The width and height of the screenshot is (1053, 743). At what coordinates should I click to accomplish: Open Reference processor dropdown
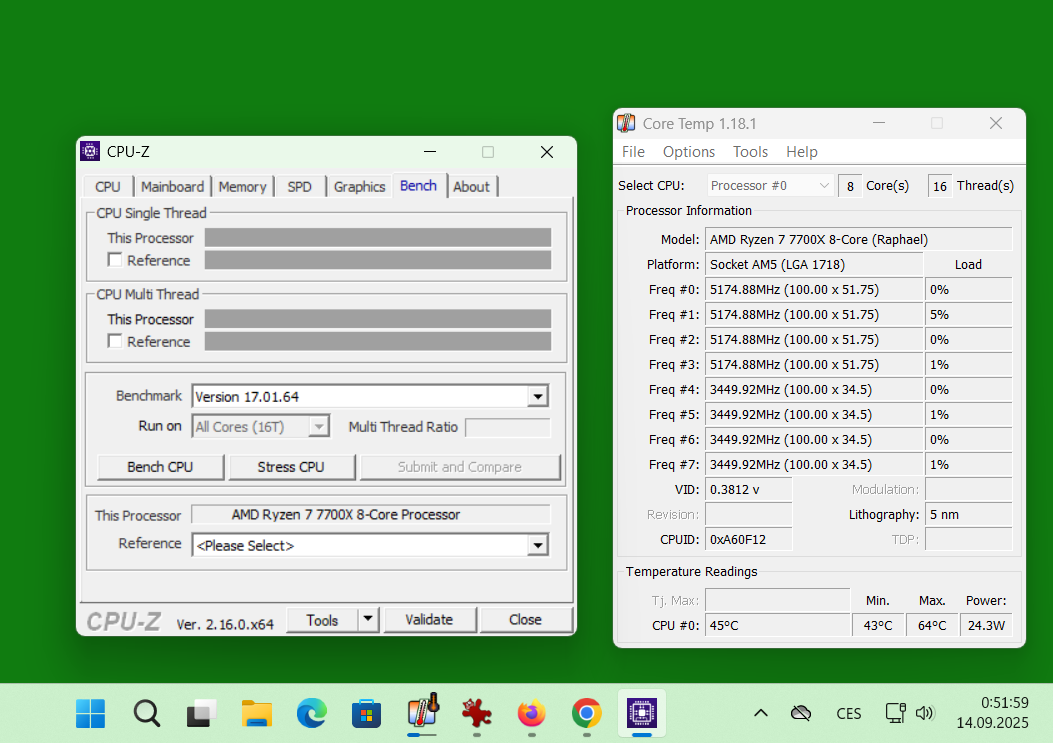(538, 545)
